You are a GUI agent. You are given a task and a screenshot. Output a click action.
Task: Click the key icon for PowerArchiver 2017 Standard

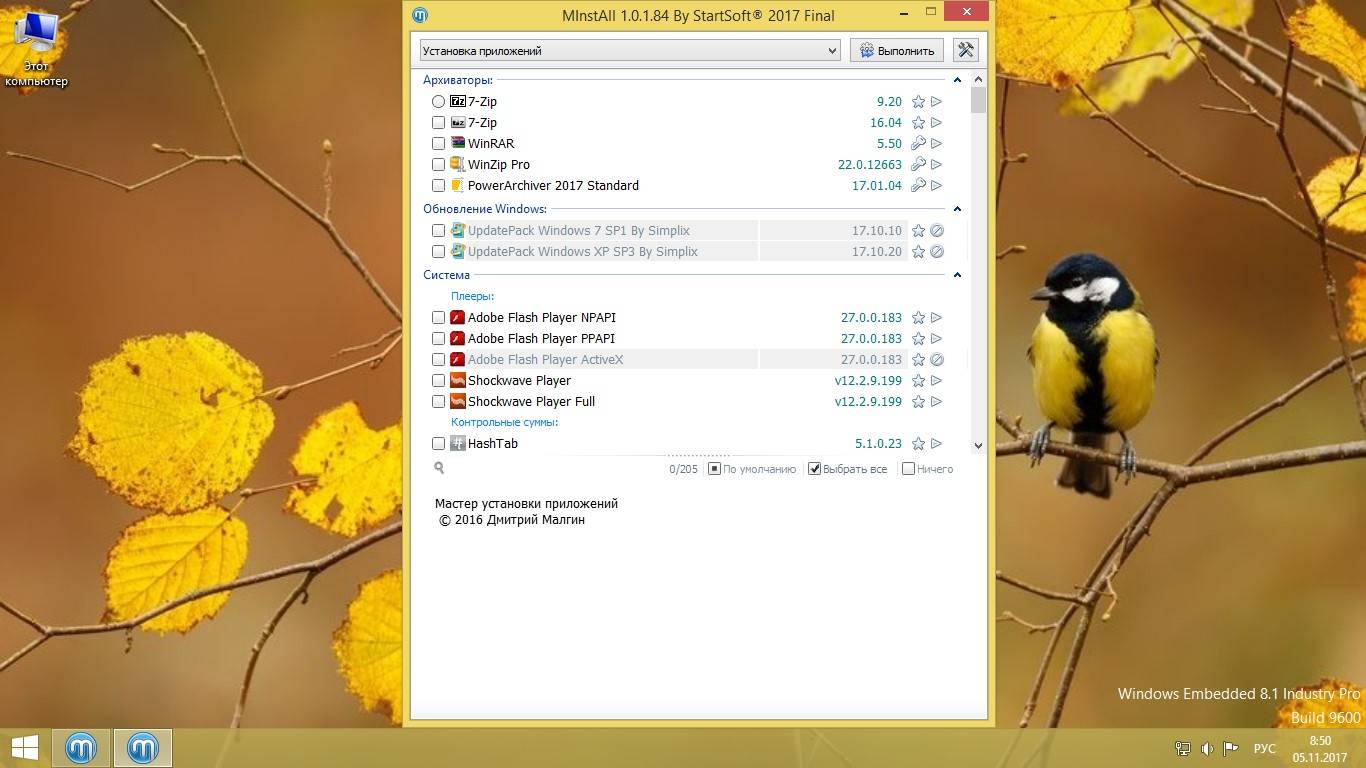(x=918, y=186)
